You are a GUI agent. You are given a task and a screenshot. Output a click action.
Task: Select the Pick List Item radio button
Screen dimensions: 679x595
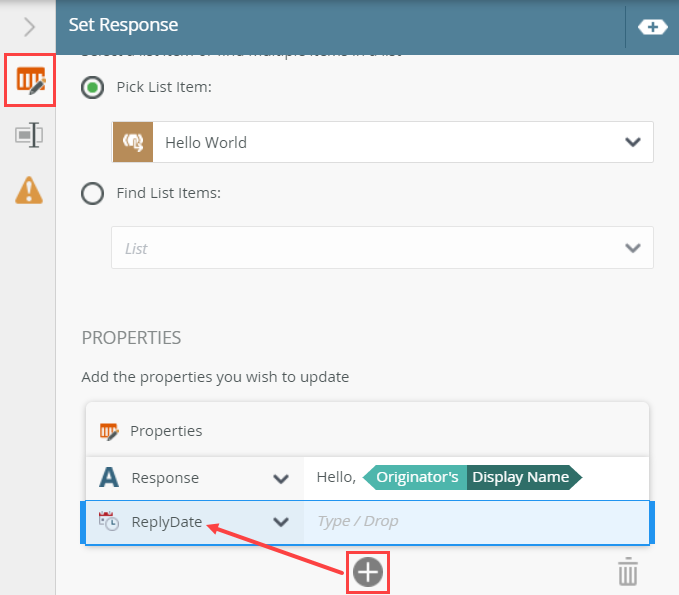tap(93, 87)
